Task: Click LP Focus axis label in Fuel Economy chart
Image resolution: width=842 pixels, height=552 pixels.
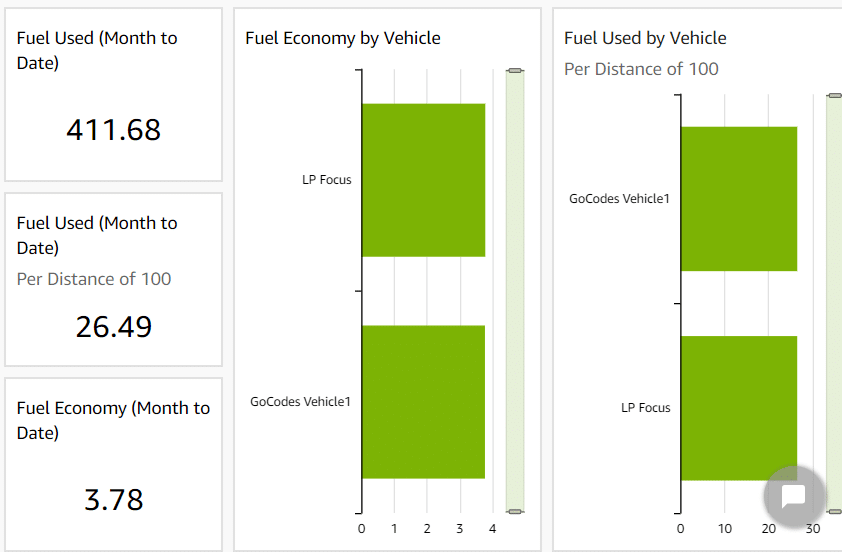Action: click(327, 180)
